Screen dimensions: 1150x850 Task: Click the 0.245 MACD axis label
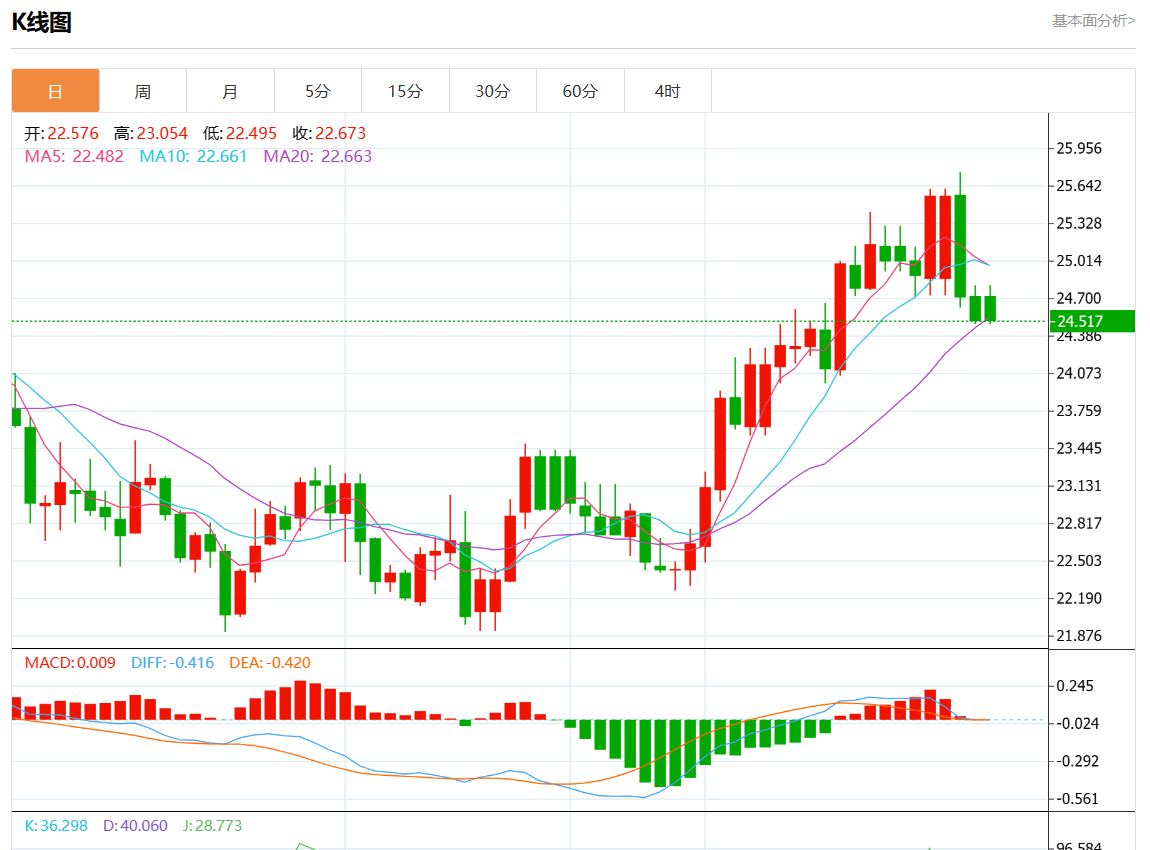click(1074, 686)
